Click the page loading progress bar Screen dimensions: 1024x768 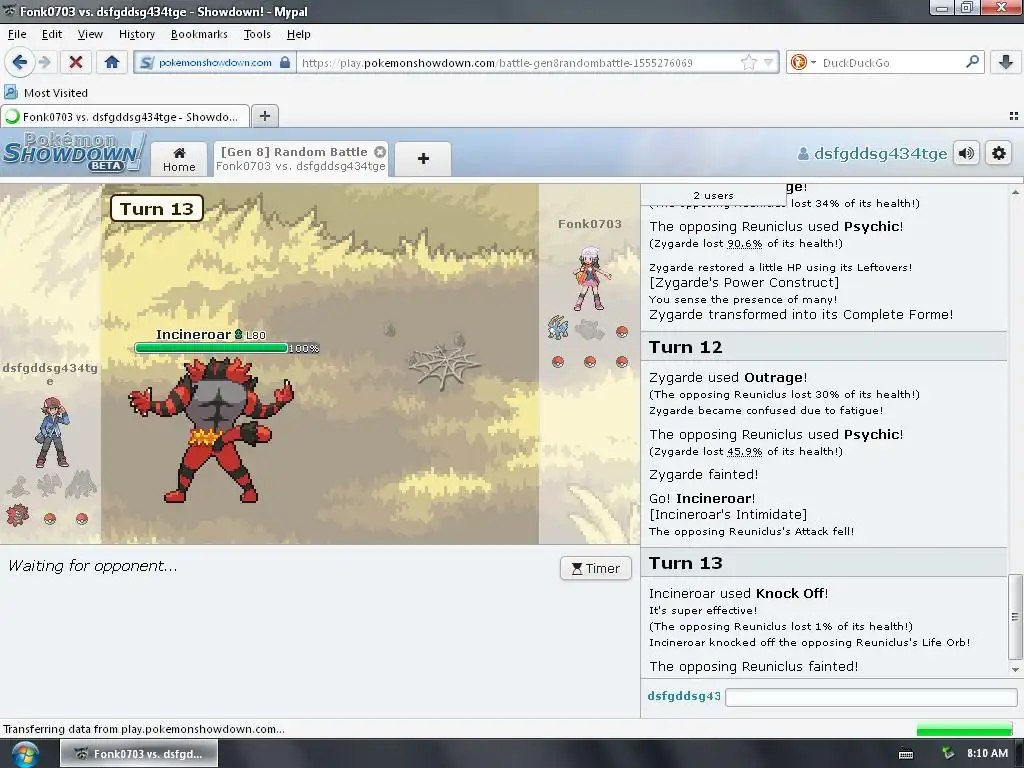(965, 729)
